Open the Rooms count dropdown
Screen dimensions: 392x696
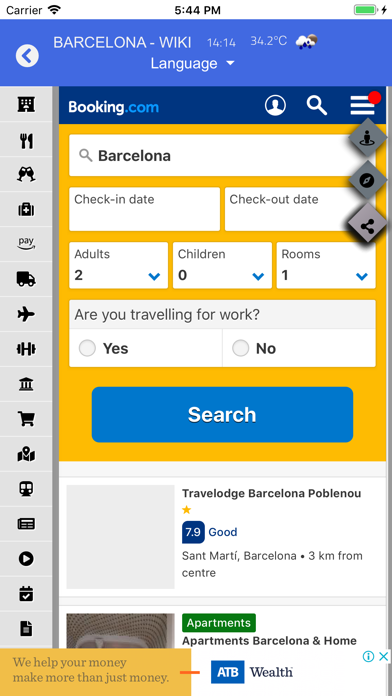click(326, 265)
